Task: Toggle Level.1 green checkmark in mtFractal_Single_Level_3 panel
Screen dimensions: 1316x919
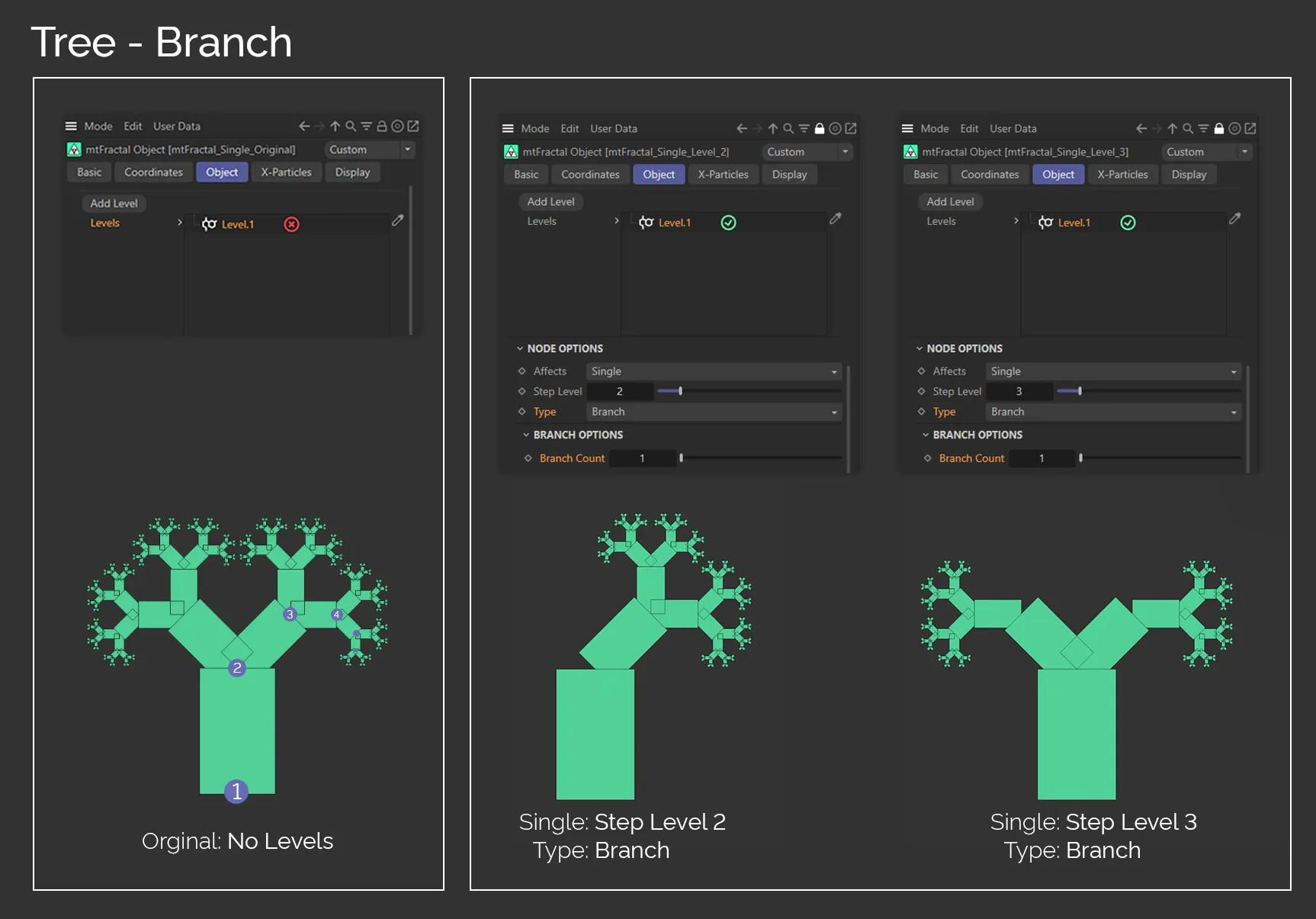Action: click(x=1128, y=223)
